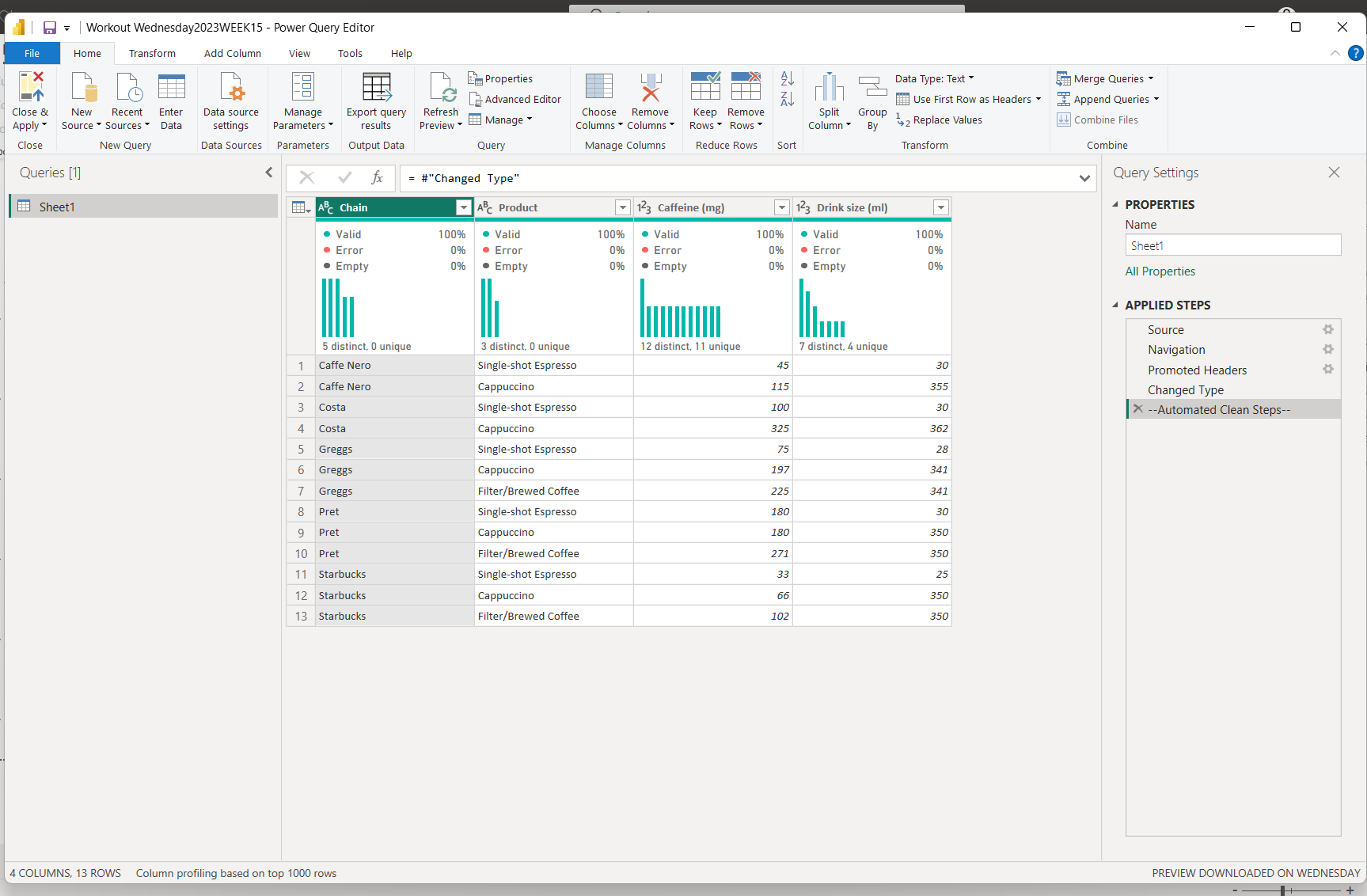Image resolution: width=1367 pixels, height=896 pixels.
Task: Sort ascending using the A-Z icon
Action: 787,78
